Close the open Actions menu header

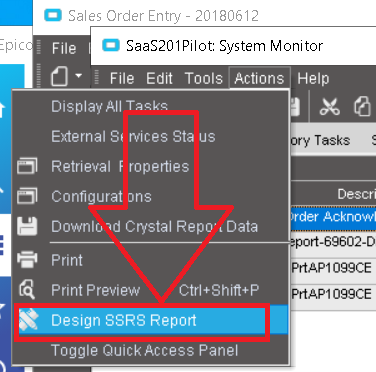coord(259,79)
